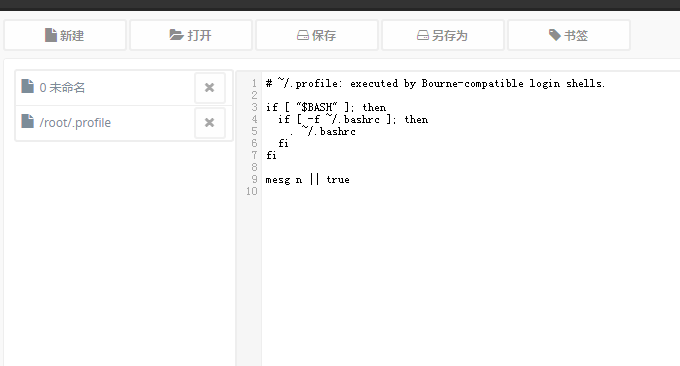Switch to the /root/.profile file tab
The image size is (680, 366).
click(105, 123)
